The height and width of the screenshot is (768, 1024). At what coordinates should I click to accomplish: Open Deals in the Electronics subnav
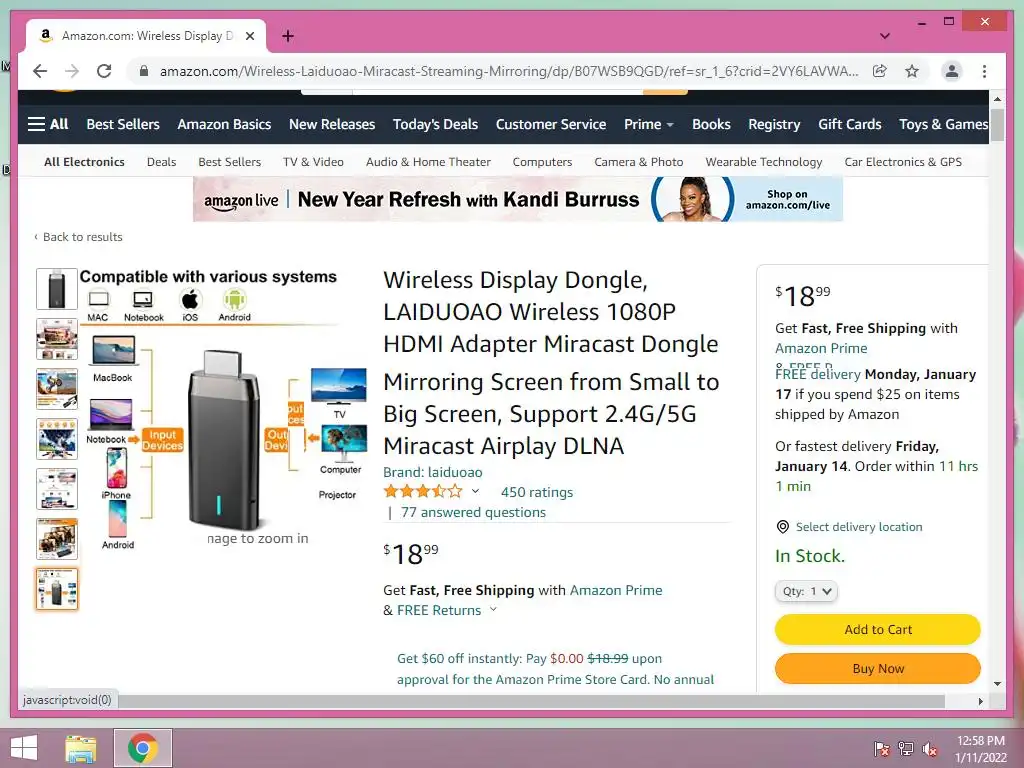(161, 162)
